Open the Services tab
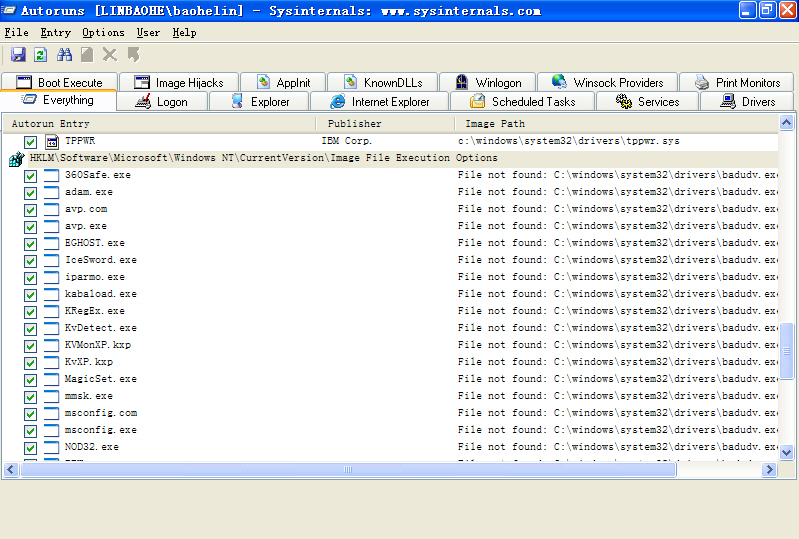This screenshot has width=799, height=539. (648, 101)
